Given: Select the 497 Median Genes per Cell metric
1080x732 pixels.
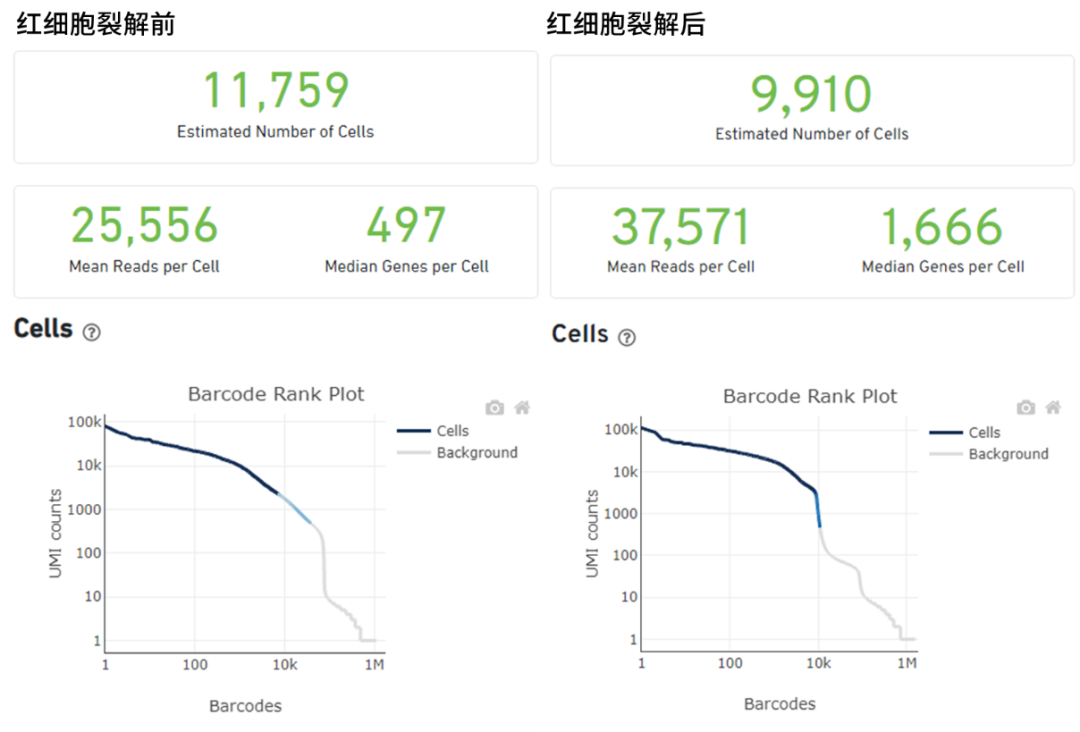Looking at the screenshot, I should 406,225.
